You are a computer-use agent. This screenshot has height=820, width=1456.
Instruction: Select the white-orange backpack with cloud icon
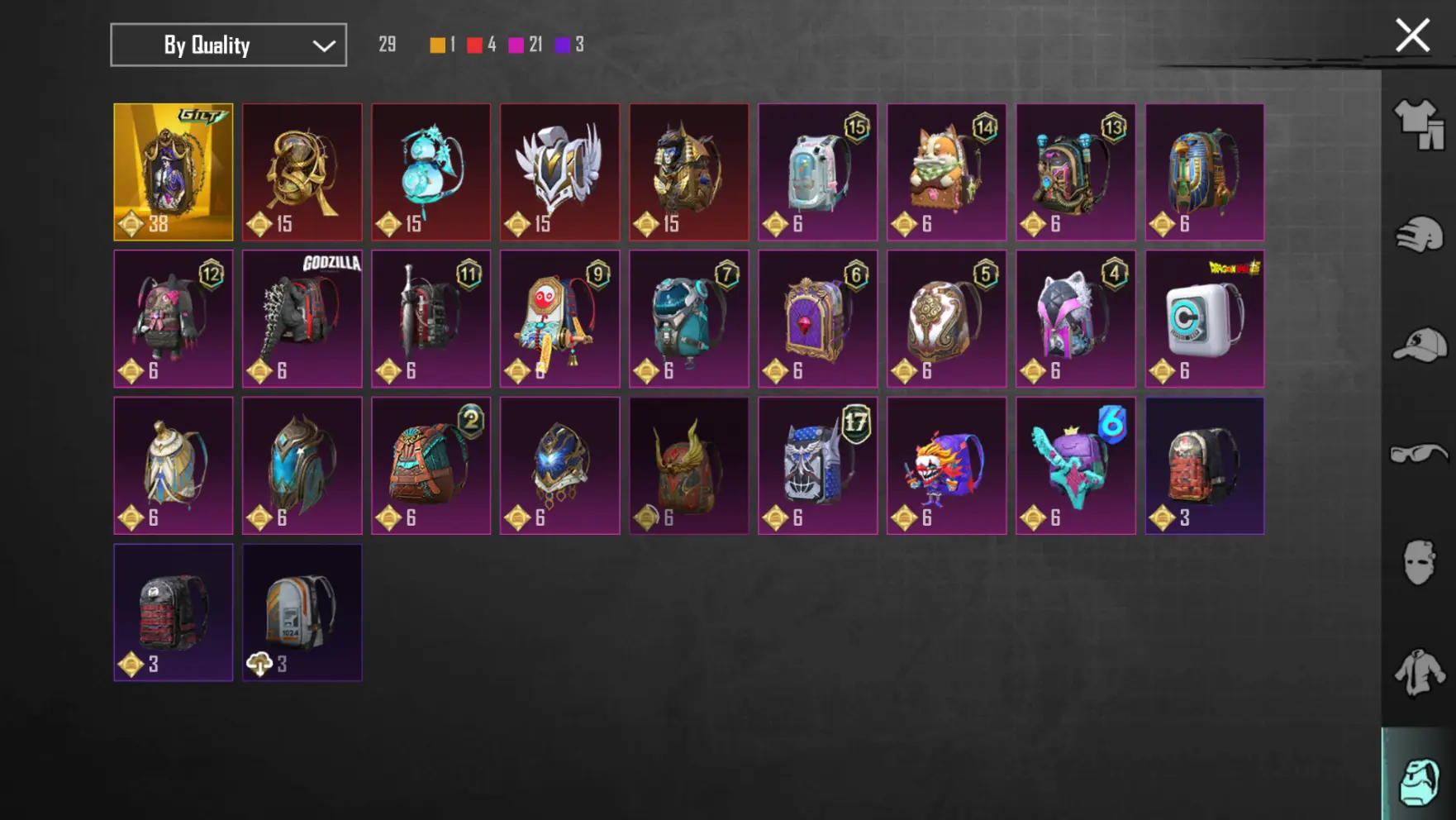click(x=302, y=613)
